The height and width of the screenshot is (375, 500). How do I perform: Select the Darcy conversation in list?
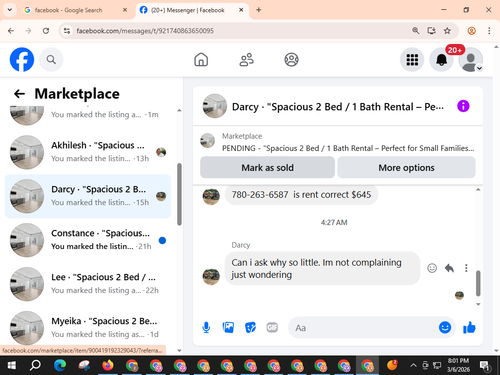coord(88,196)
